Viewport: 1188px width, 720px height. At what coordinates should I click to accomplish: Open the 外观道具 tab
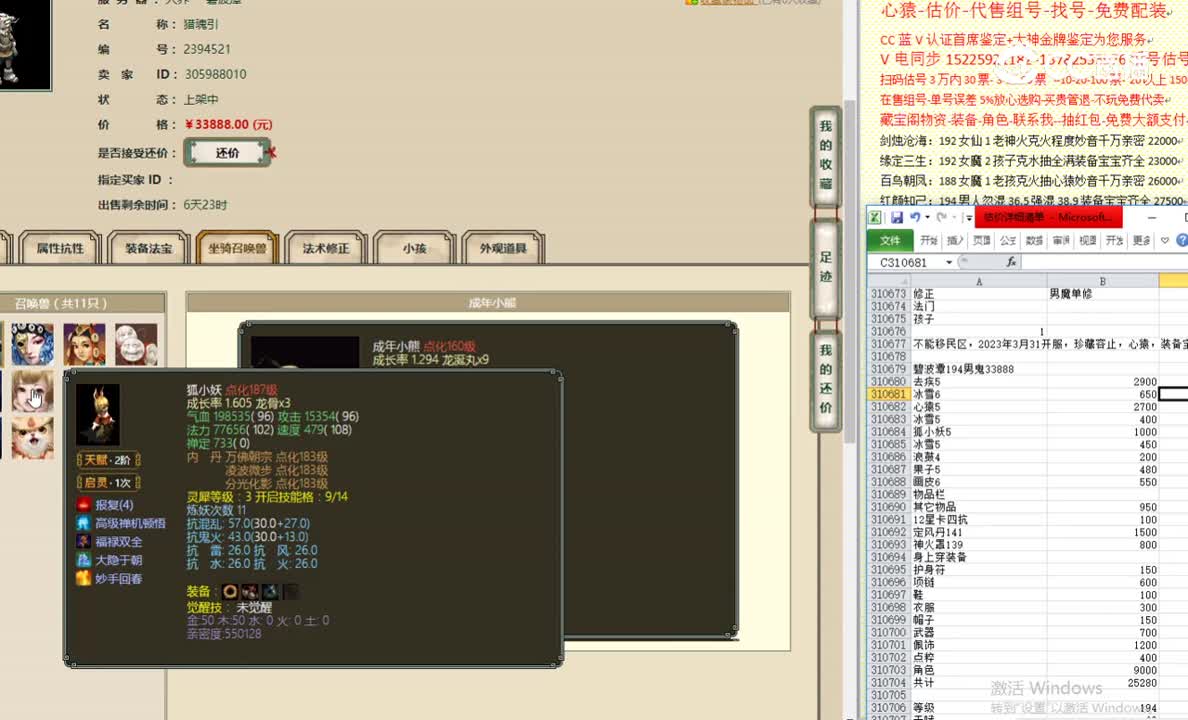[x=503, y=249]
